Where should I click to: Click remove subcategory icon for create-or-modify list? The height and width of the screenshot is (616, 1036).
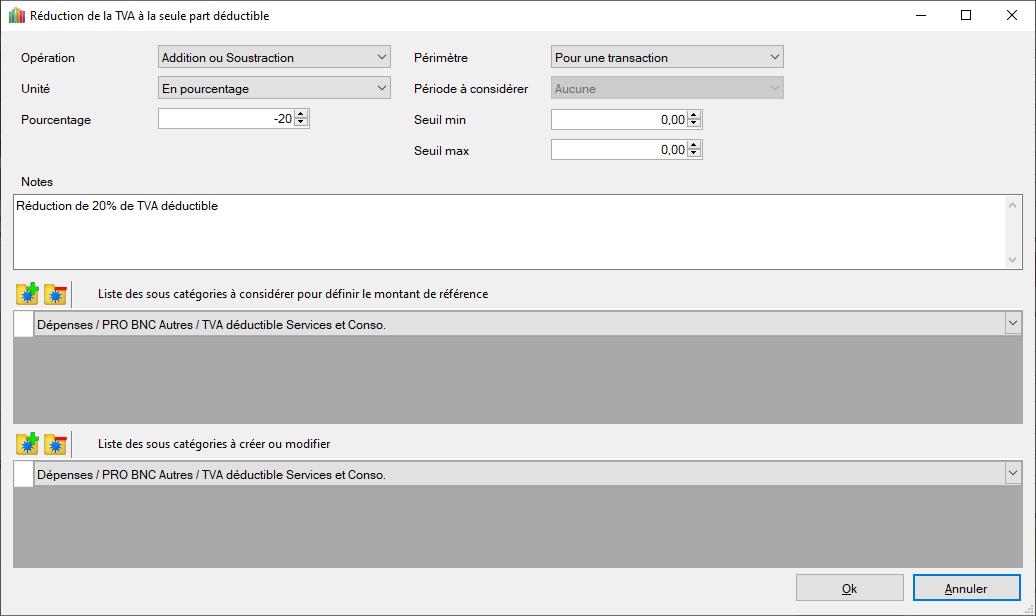point(55,444)
